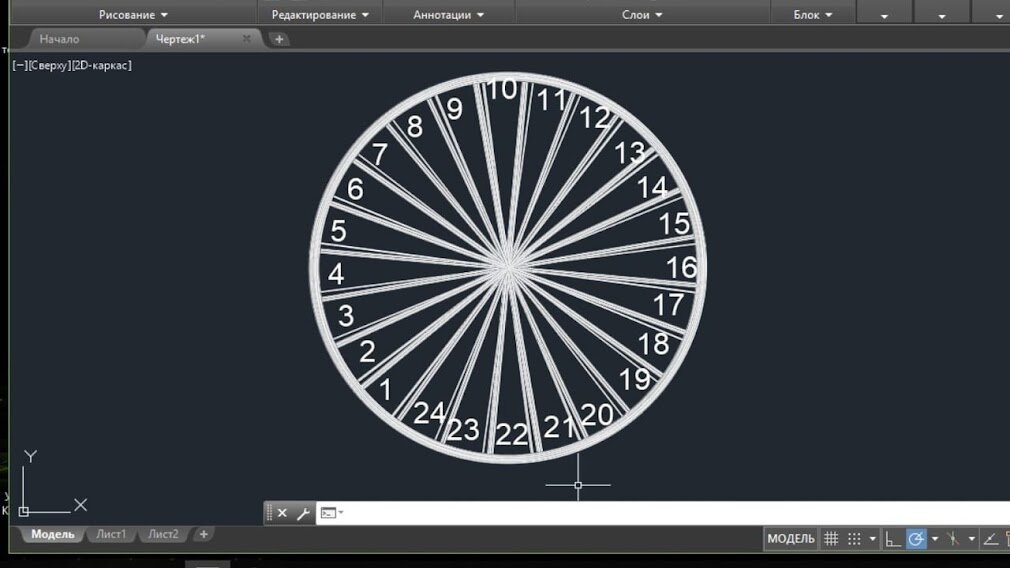Toggle object snap tracking angle icon
1010x568 pixels.
991,539
